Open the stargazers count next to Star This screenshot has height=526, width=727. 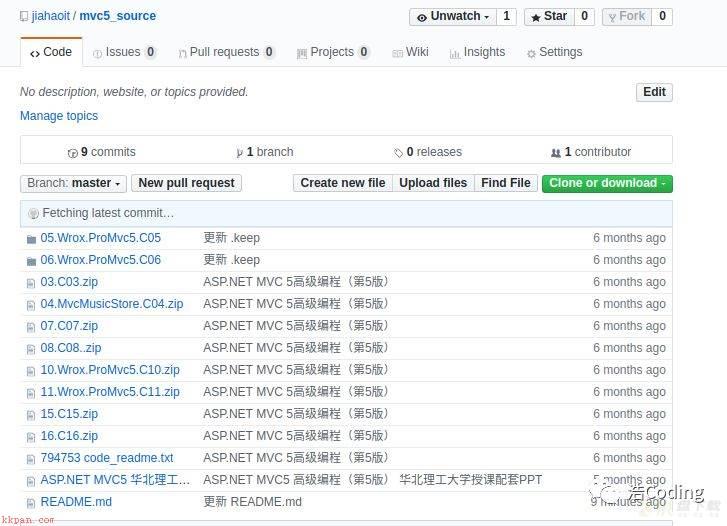pyautogui.click(x=584, y=17)
